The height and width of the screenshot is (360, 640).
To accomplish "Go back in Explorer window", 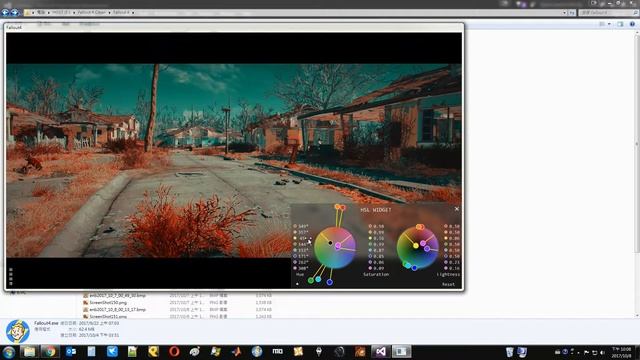I will [x=5, y=13].
